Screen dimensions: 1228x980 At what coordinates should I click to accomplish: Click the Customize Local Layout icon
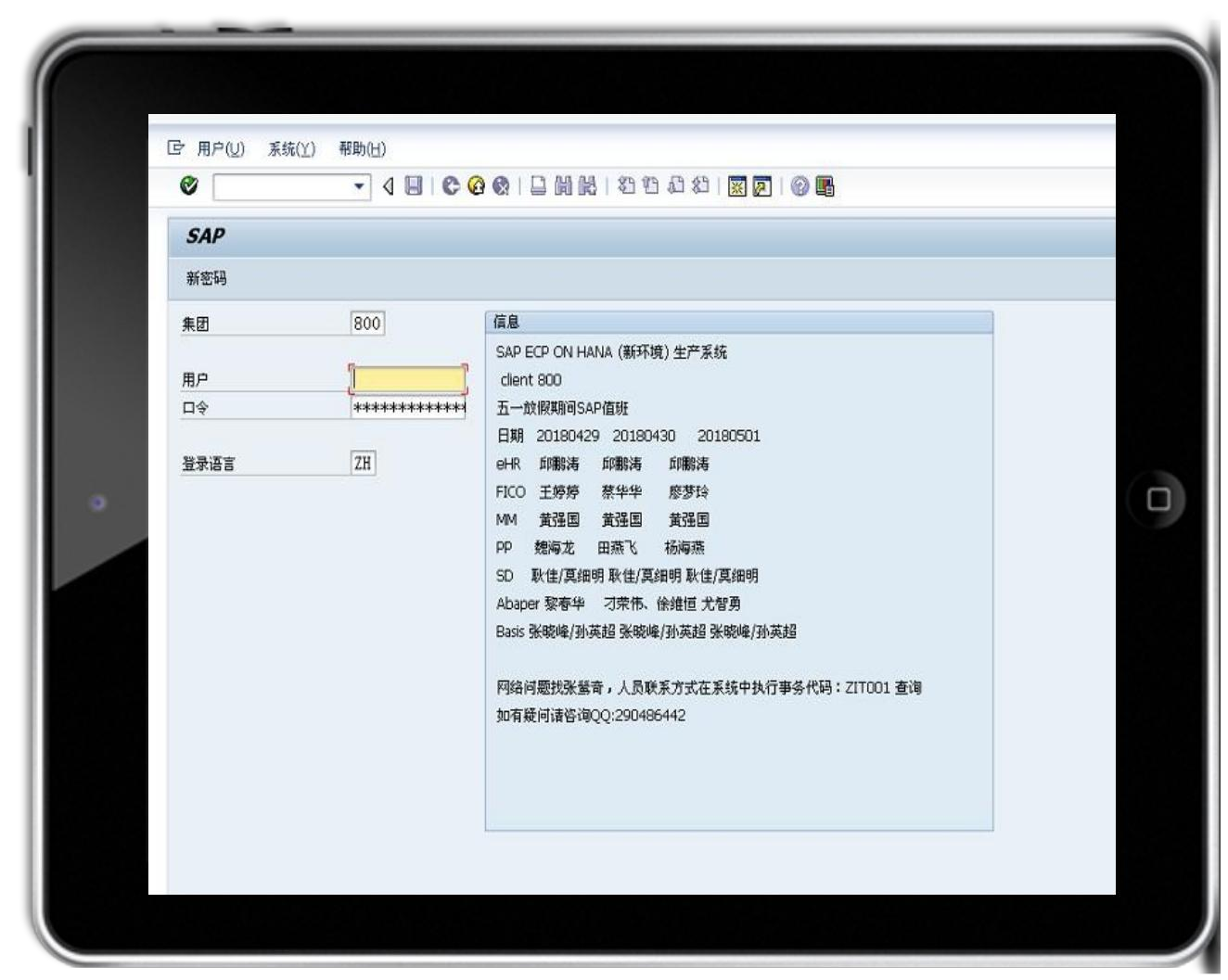coord(825,186)
